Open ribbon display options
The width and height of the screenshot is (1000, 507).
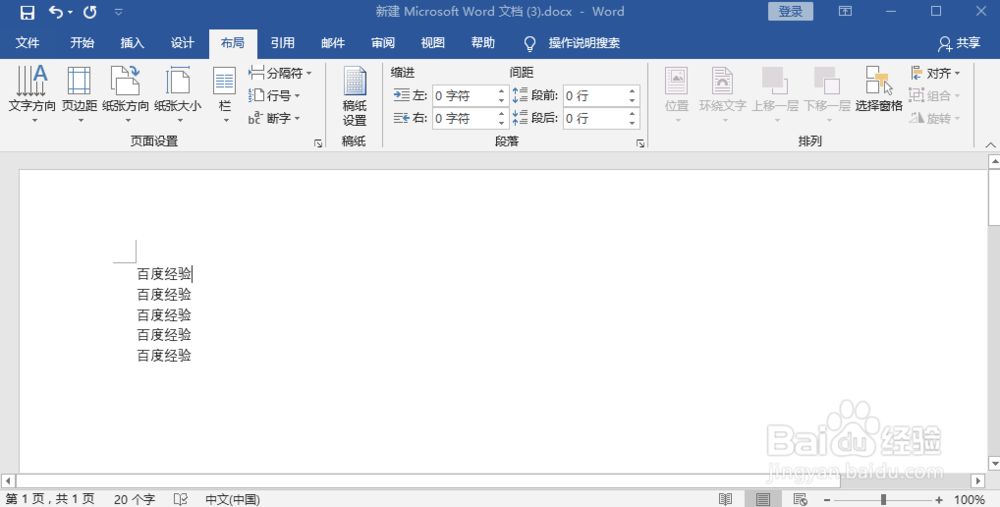click(845, 11)
